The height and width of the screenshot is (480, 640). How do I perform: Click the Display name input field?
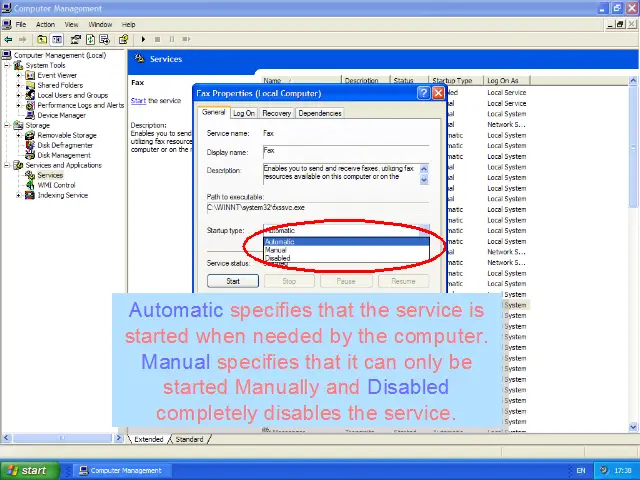pyautogui.click(x=346, y=151)
